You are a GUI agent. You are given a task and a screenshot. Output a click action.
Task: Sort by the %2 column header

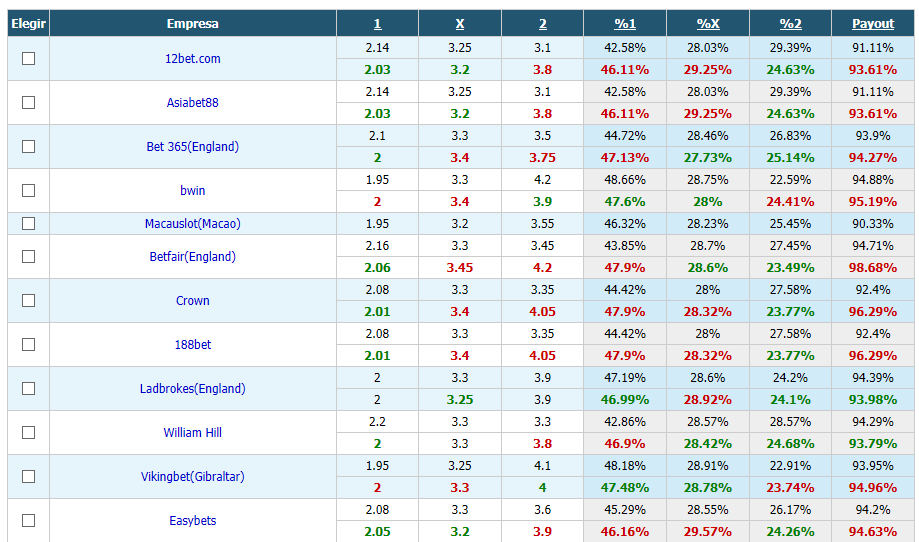791,24
